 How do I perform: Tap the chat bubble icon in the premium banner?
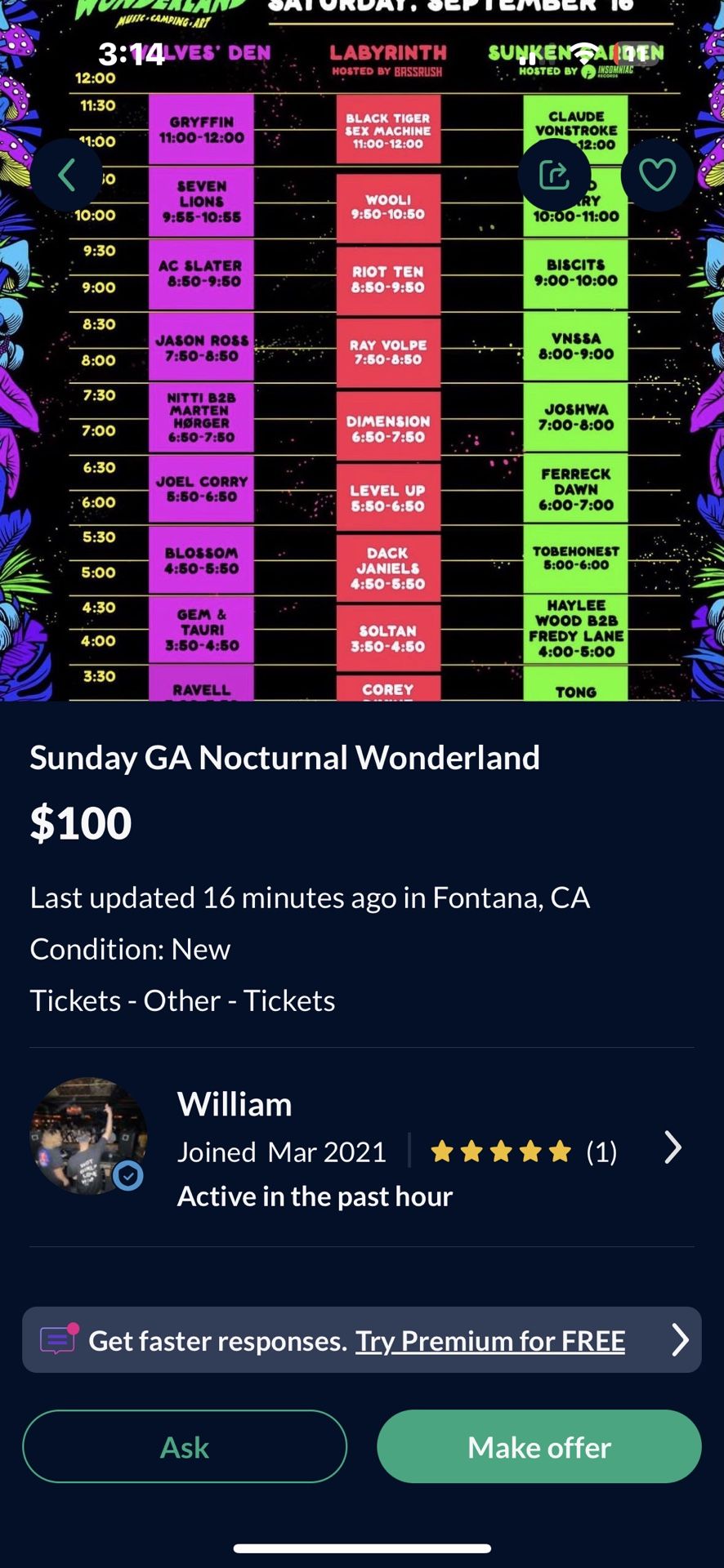coord(57,1339)
